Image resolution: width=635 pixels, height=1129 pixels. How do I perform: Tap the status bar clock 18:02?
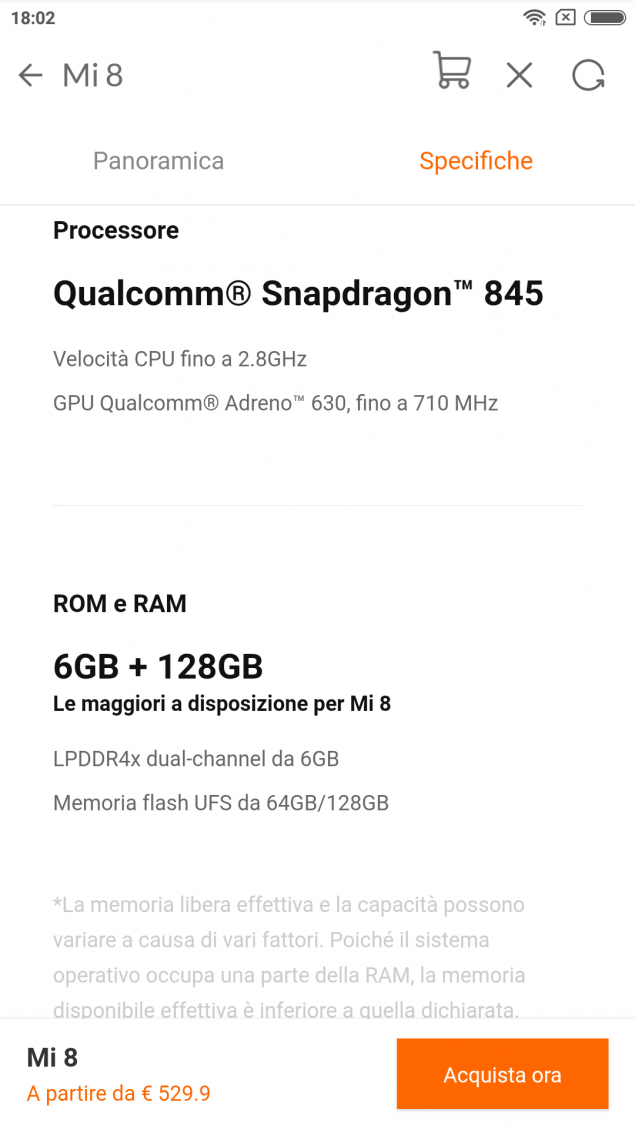coord(33,18)
